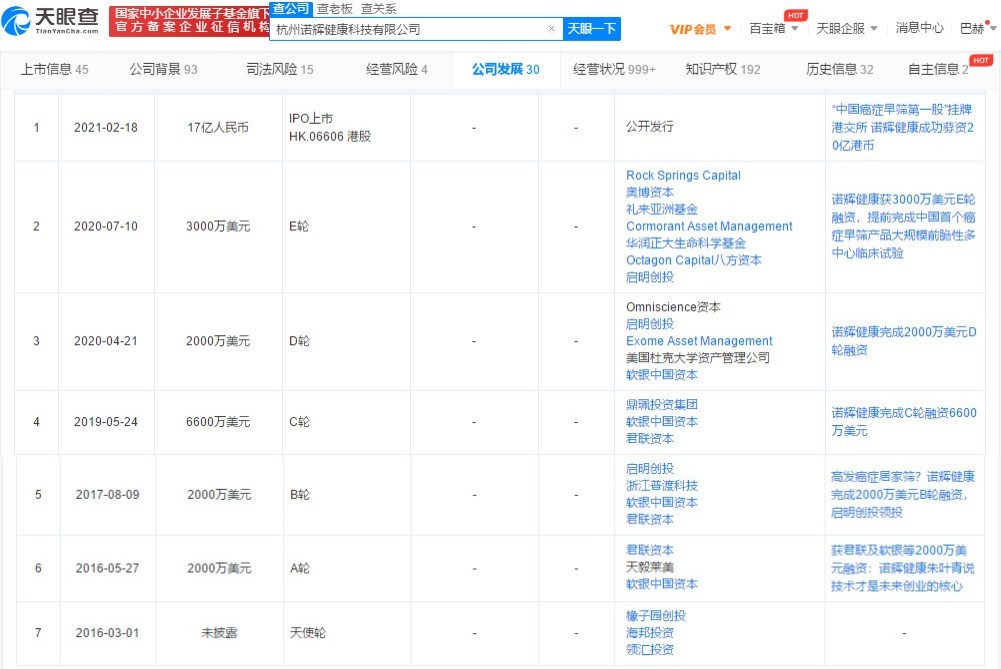Click the national SME fund banner
The height and width of the screenshot is (669, 1001).
(x=189, y=20)
